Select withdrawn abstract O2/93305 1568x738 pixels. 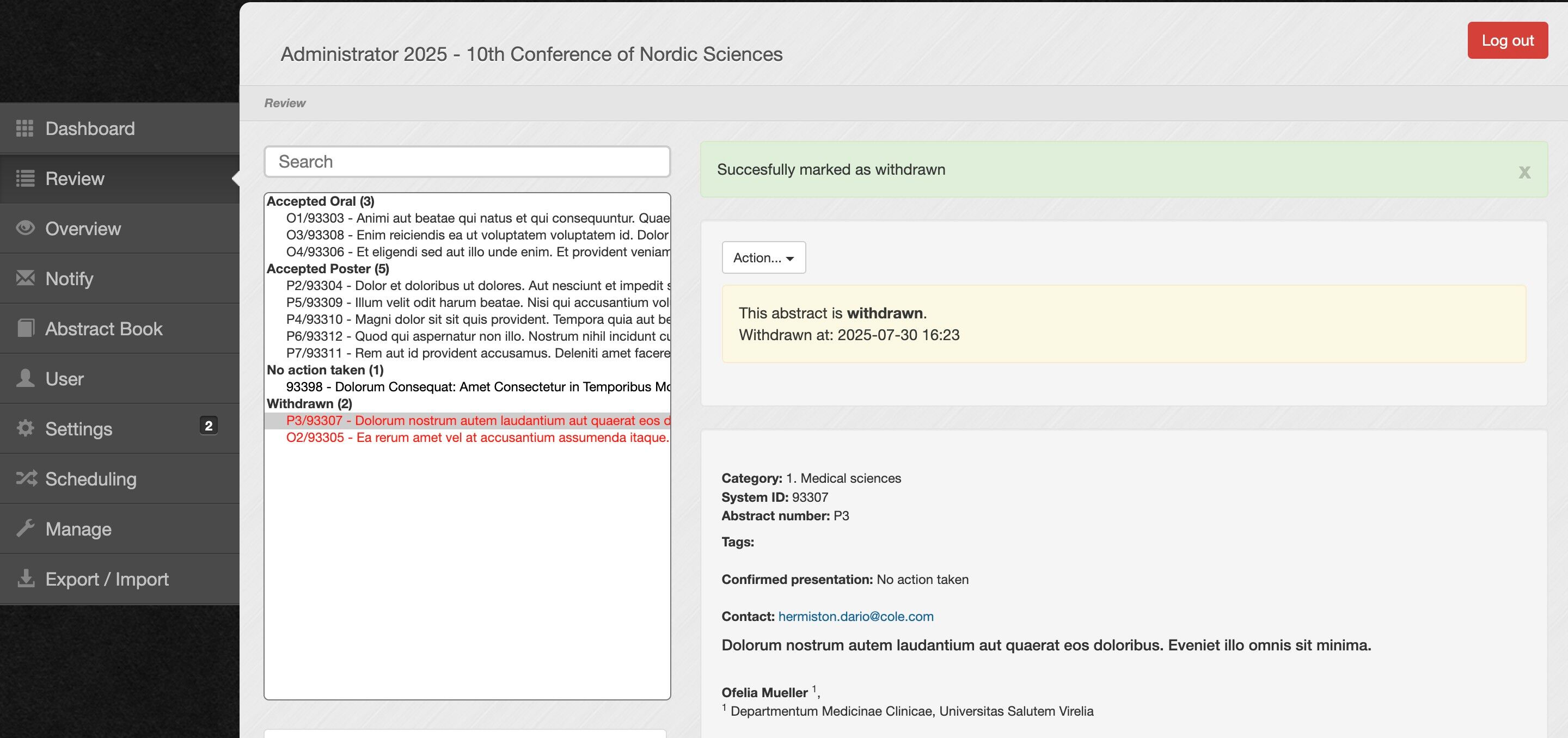(x=477, y=438)
